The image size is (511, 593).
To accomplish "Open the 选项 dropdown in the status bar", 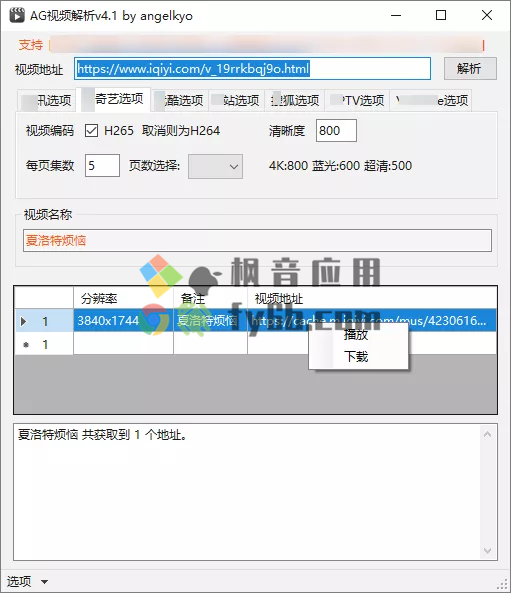I will pyautogui.click(x=27, y=581).
